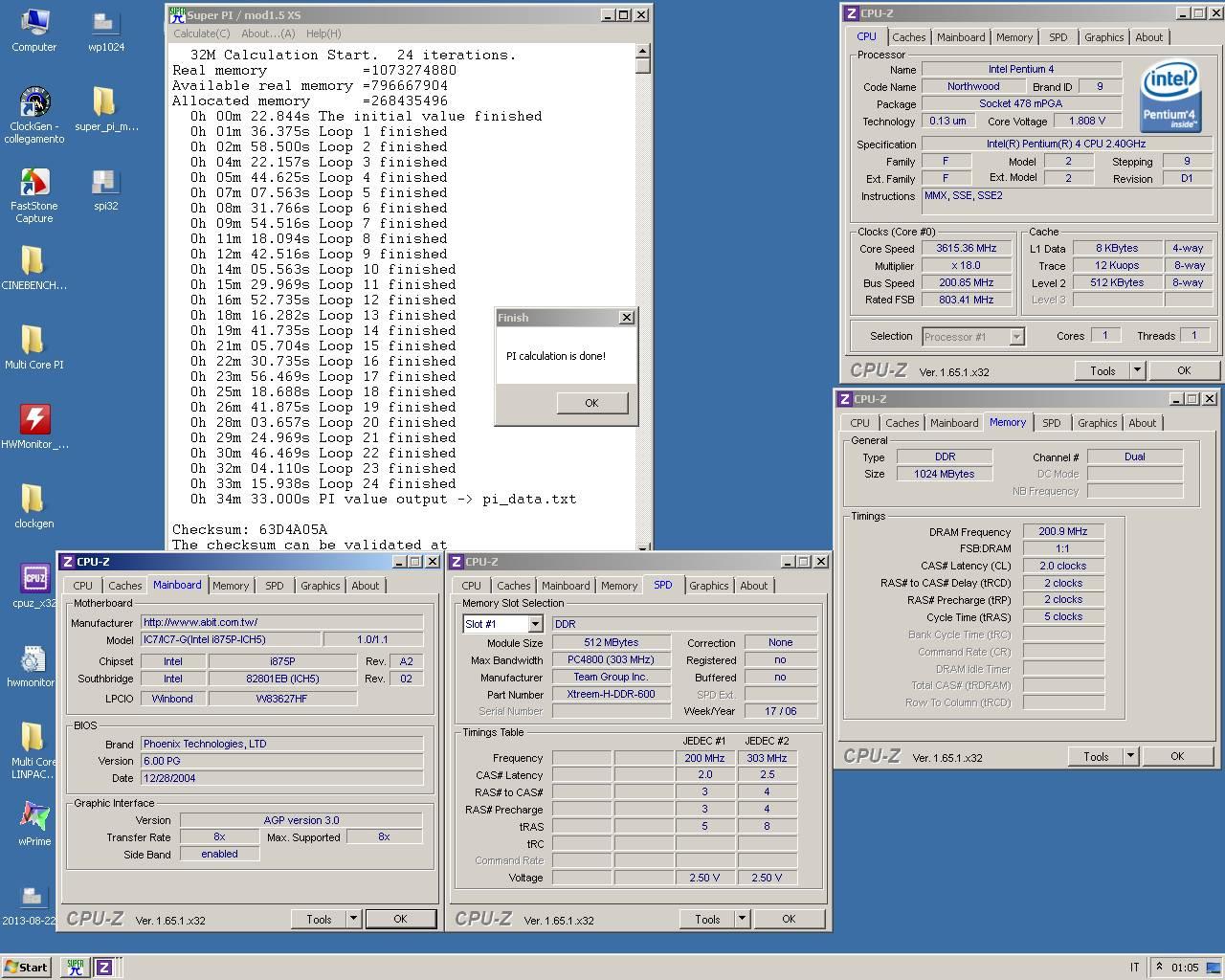Switch to Mainboard tab in CPU window
The image size is (1225, 980).
tap(961, 37)
